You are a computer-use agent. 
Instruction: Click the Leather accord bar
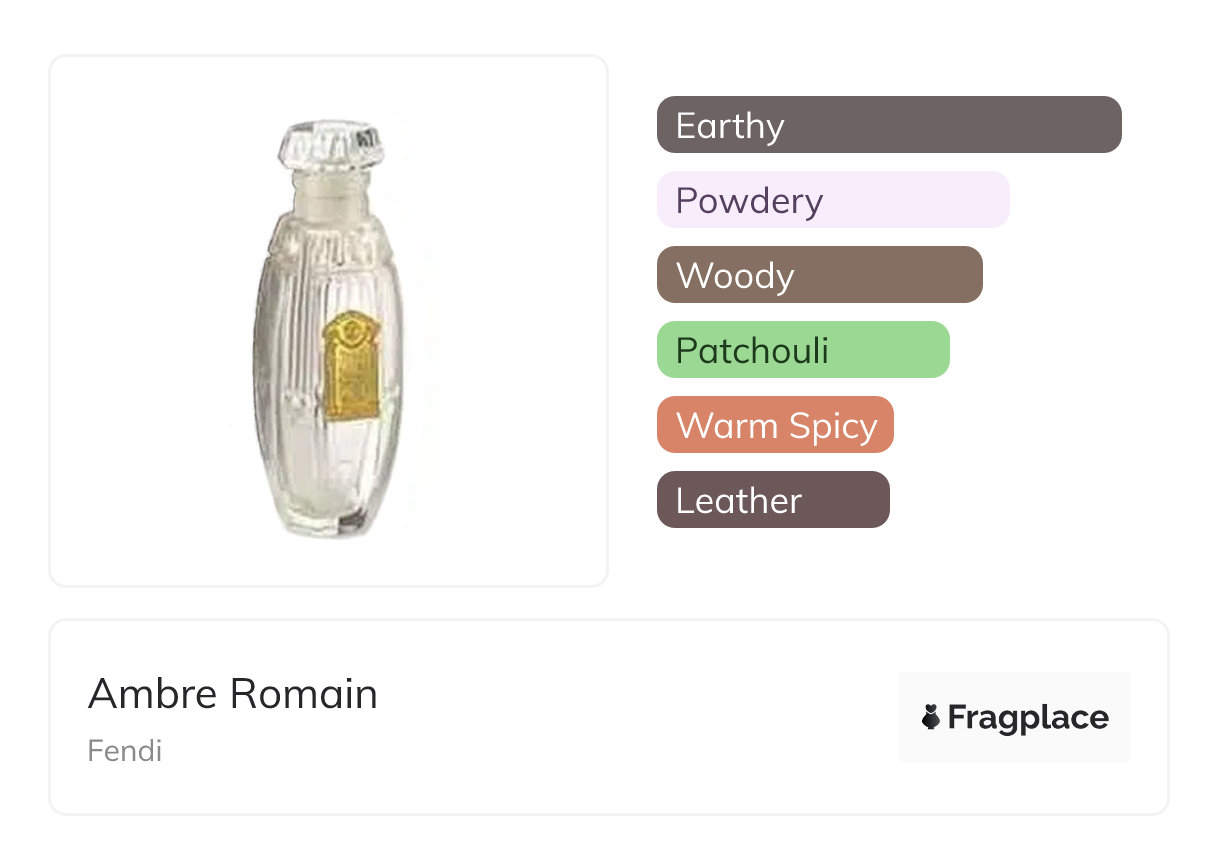773,500
